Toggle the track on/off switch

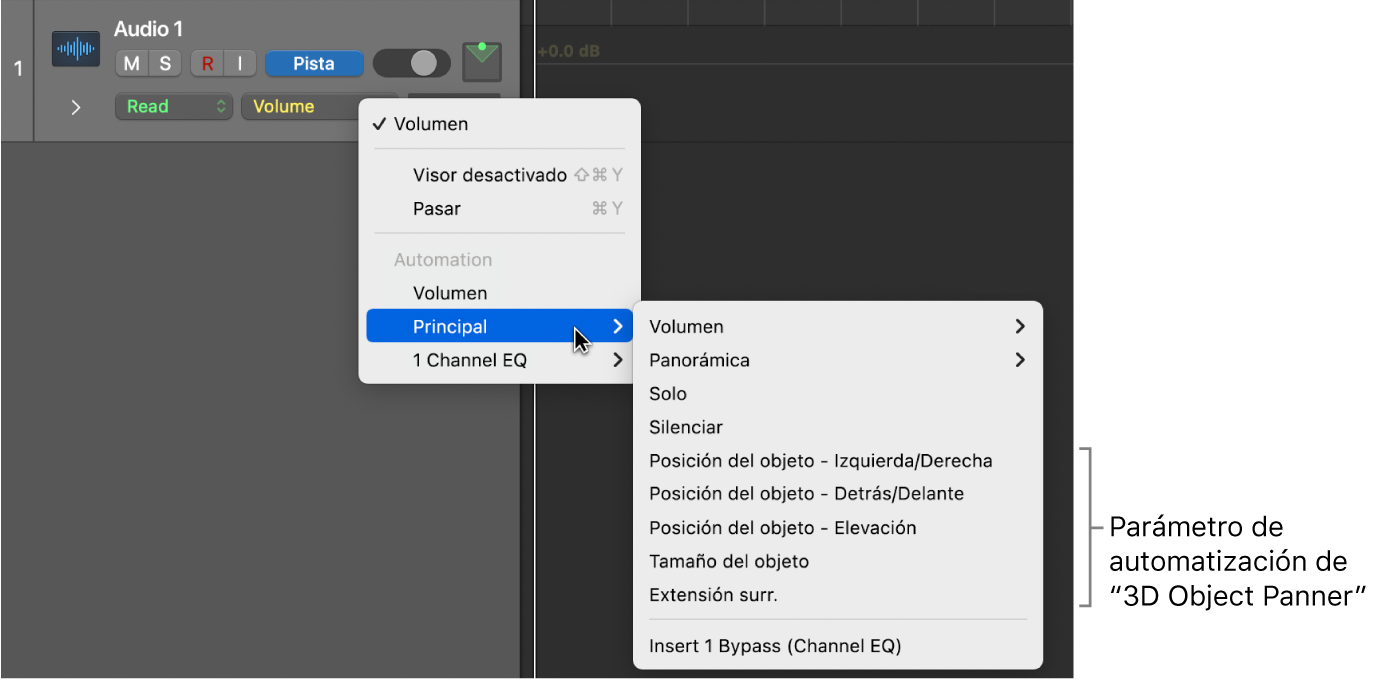click(411, 64)
